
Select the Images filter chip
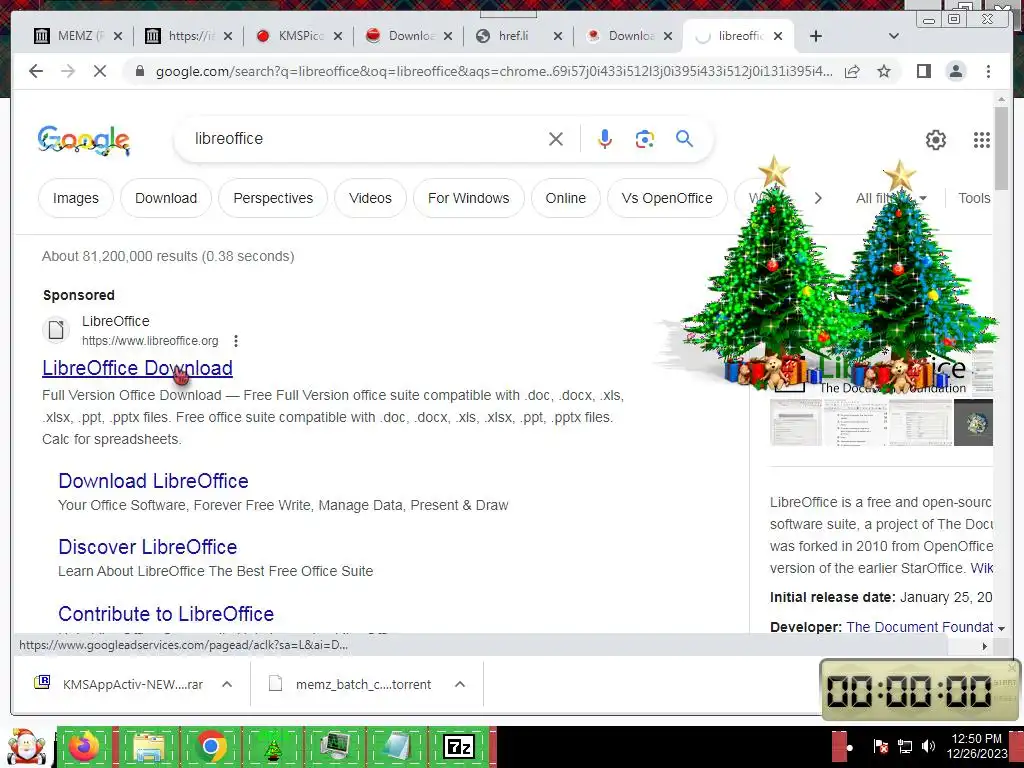point(76,198)
